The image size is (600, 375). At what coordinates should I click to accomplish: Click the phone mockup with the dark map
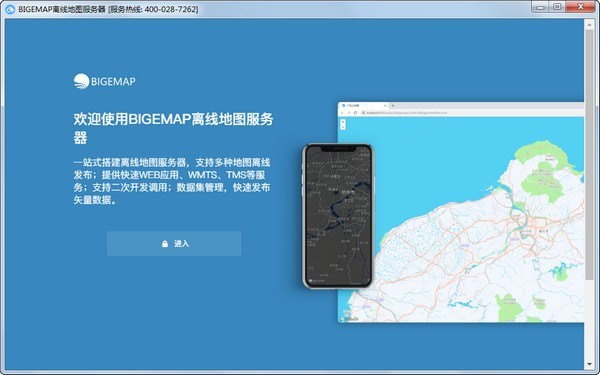(338, 216)
